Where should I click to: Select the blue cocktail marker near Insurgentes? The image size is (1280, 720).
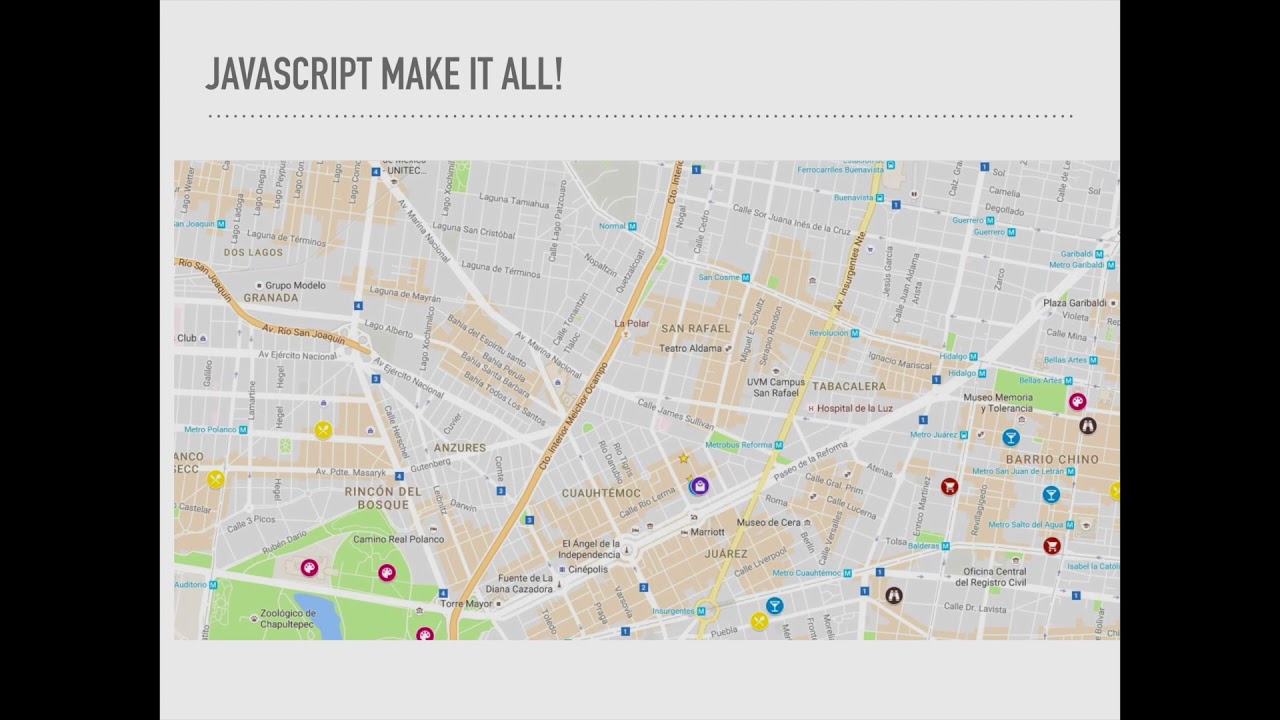774,605
